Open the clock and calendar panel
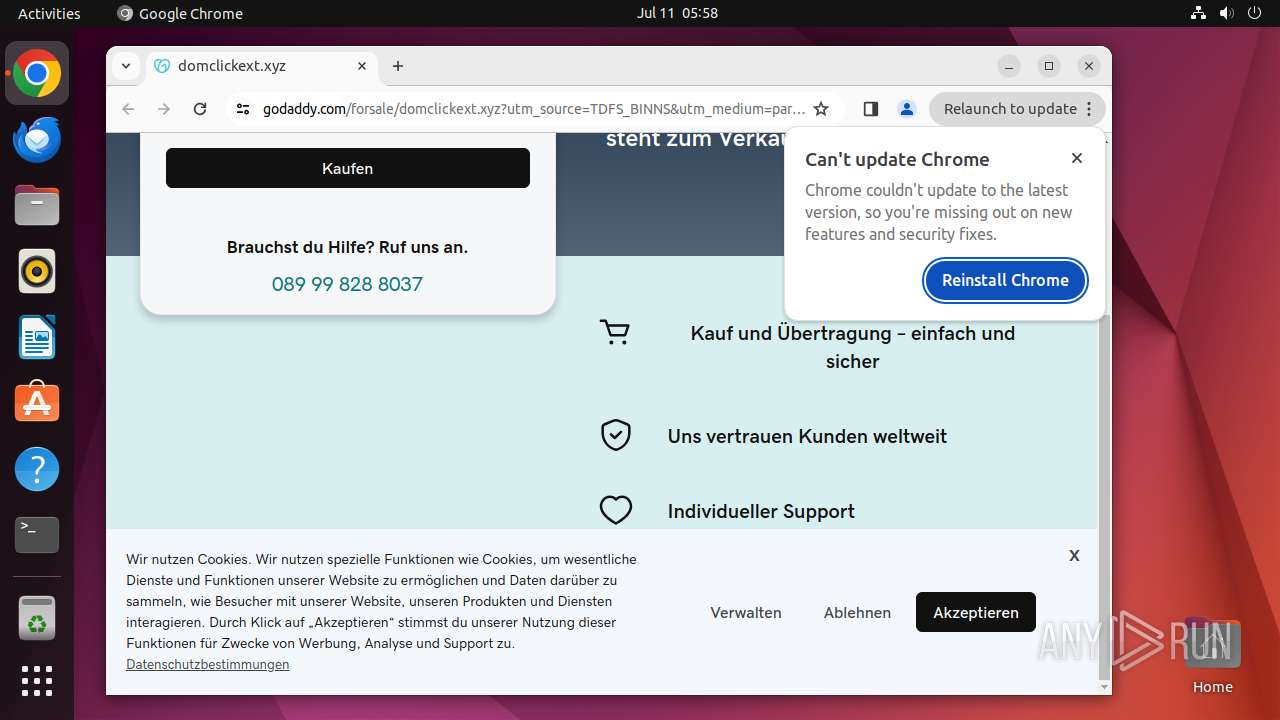Viewport: 1280px width, 720px height. pos(677,13)
